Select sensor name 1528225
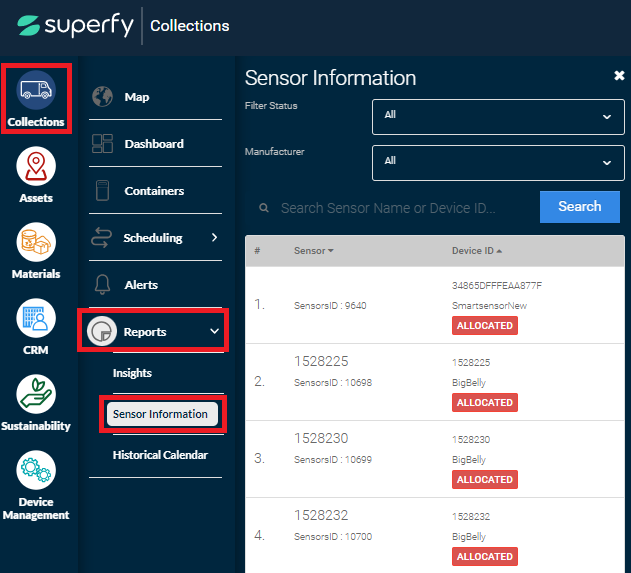631x573 pixels. coord(321,361)
